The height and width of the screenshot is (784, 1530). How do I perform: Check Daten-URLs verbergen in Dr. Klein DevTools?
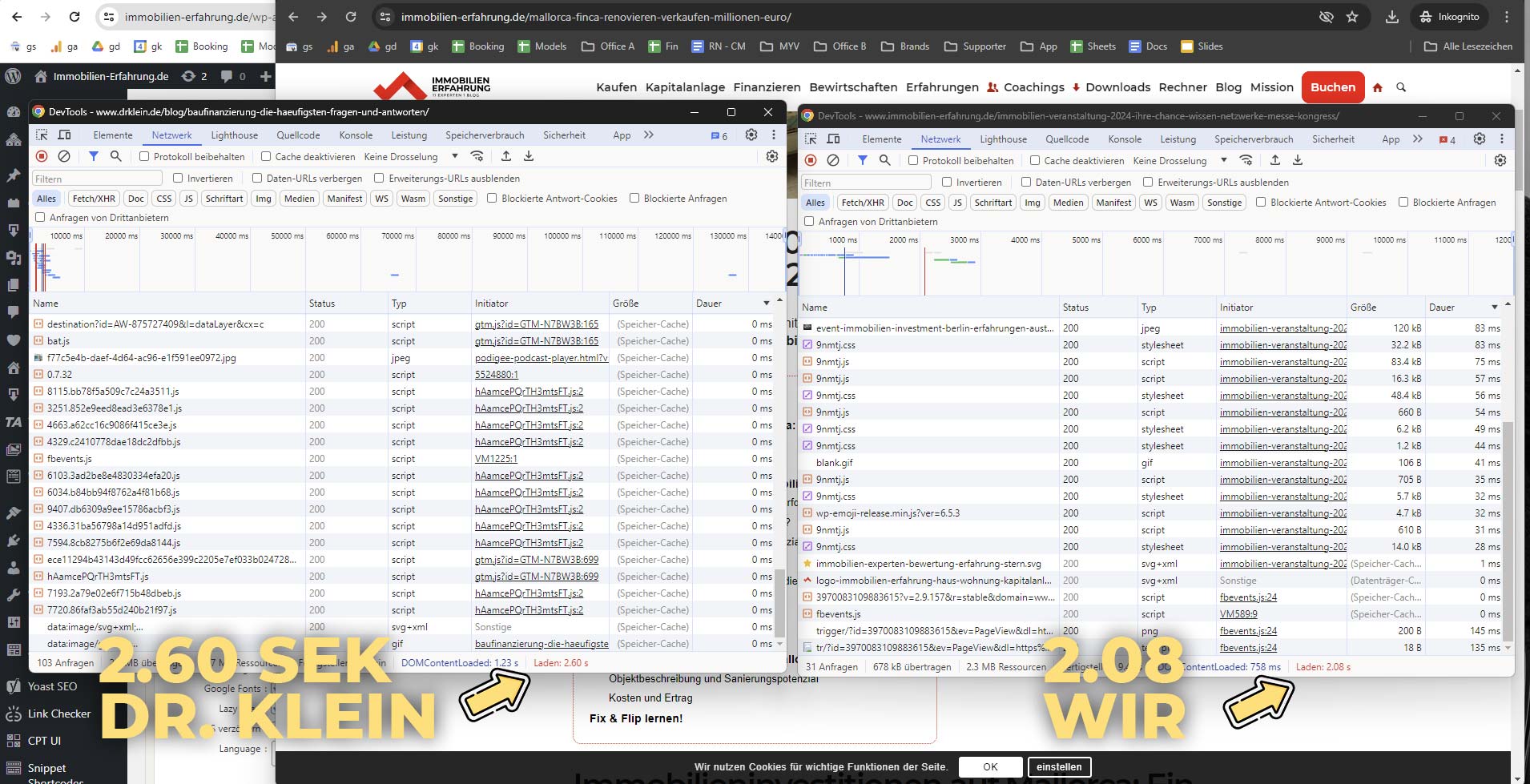pos(257,178)
